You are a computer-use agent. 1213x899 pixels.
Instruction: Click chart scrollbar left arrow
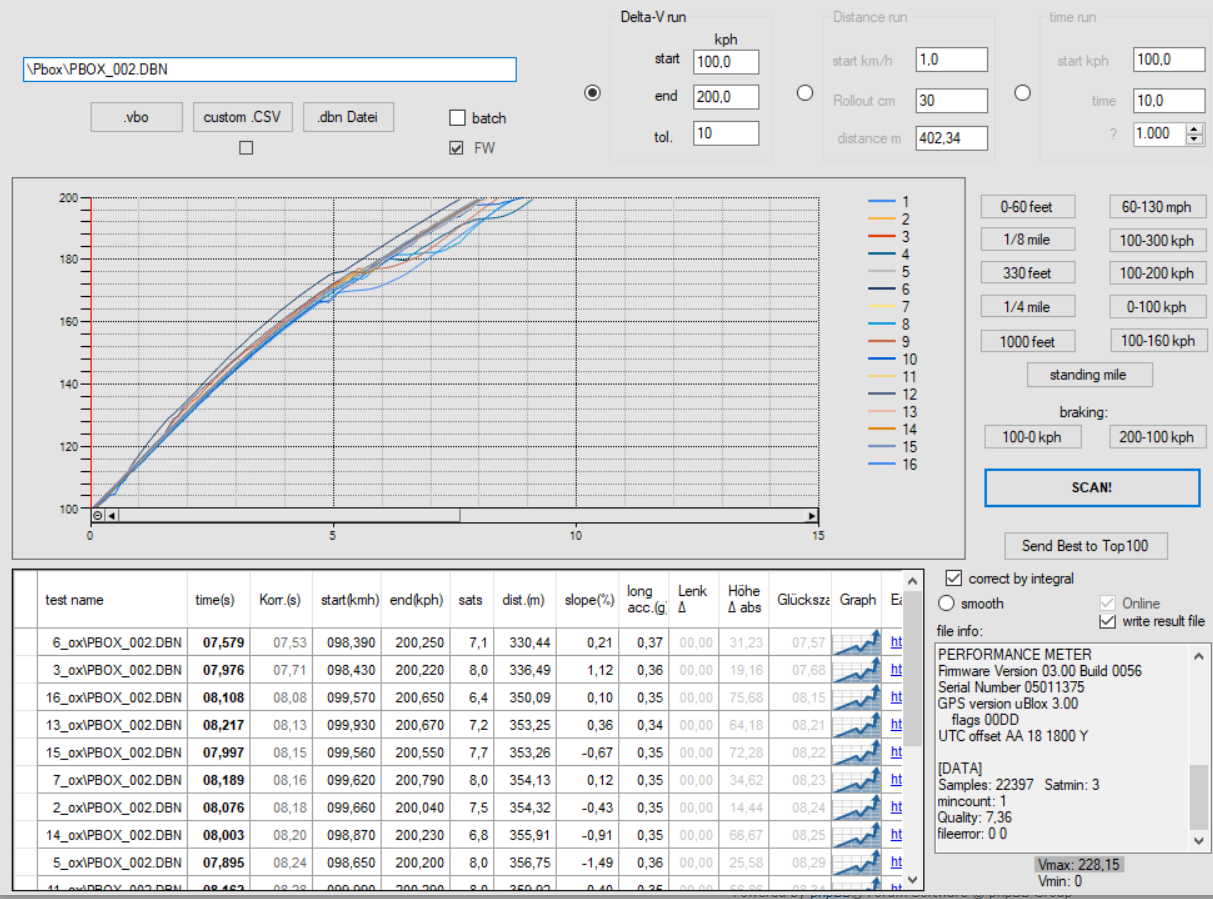coord(112,516)
